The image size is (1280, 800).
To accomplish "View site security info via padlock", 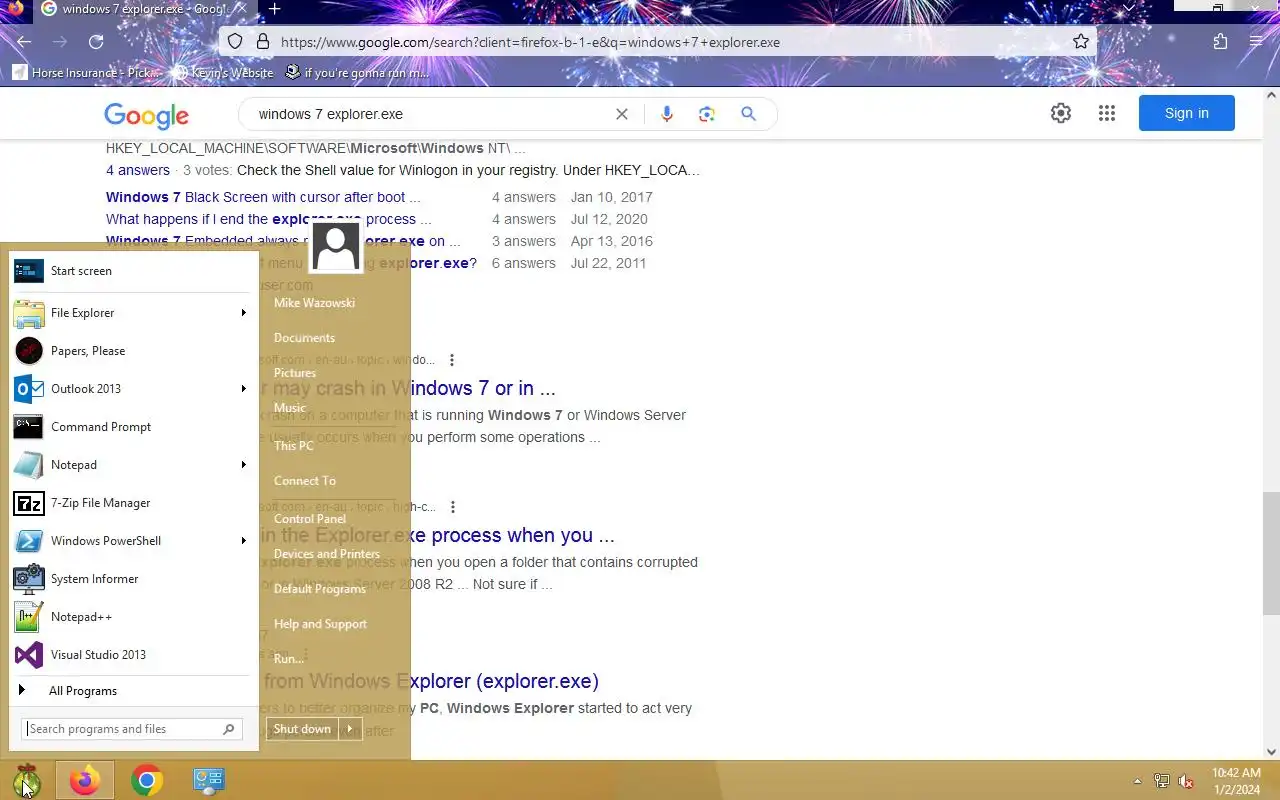I will click(263, 42).
